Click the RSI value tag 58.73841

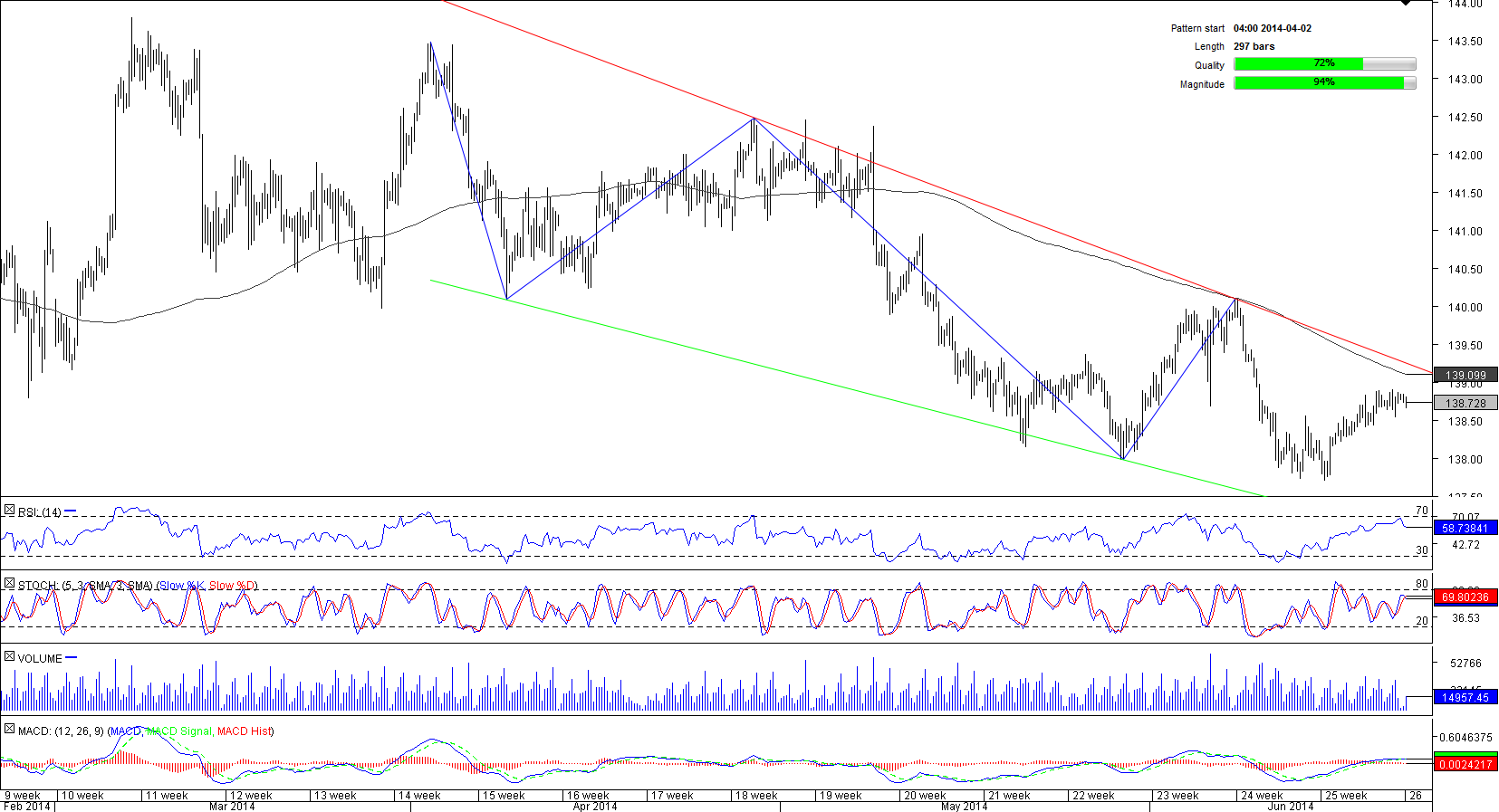(1465, 528)
